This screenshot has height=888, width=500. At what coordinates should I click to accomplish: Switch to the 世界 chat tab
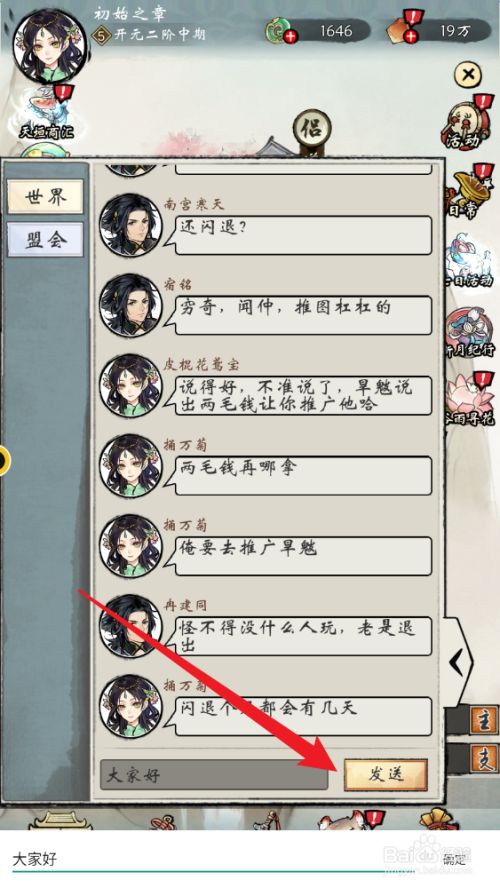45,197
